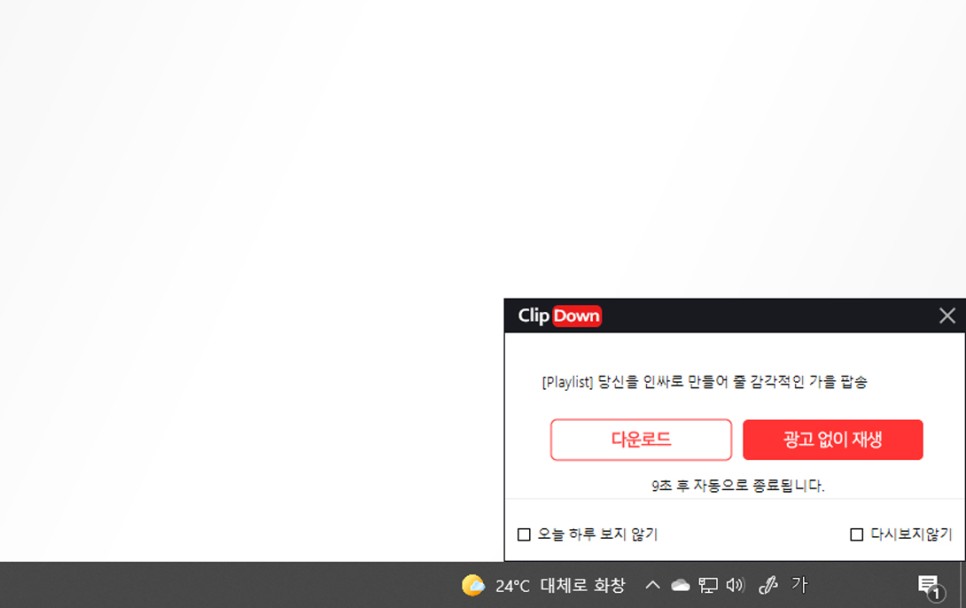The image size is (966, 608).
Task: Open the volume speaker icon
Action: (x=735, y=585)
